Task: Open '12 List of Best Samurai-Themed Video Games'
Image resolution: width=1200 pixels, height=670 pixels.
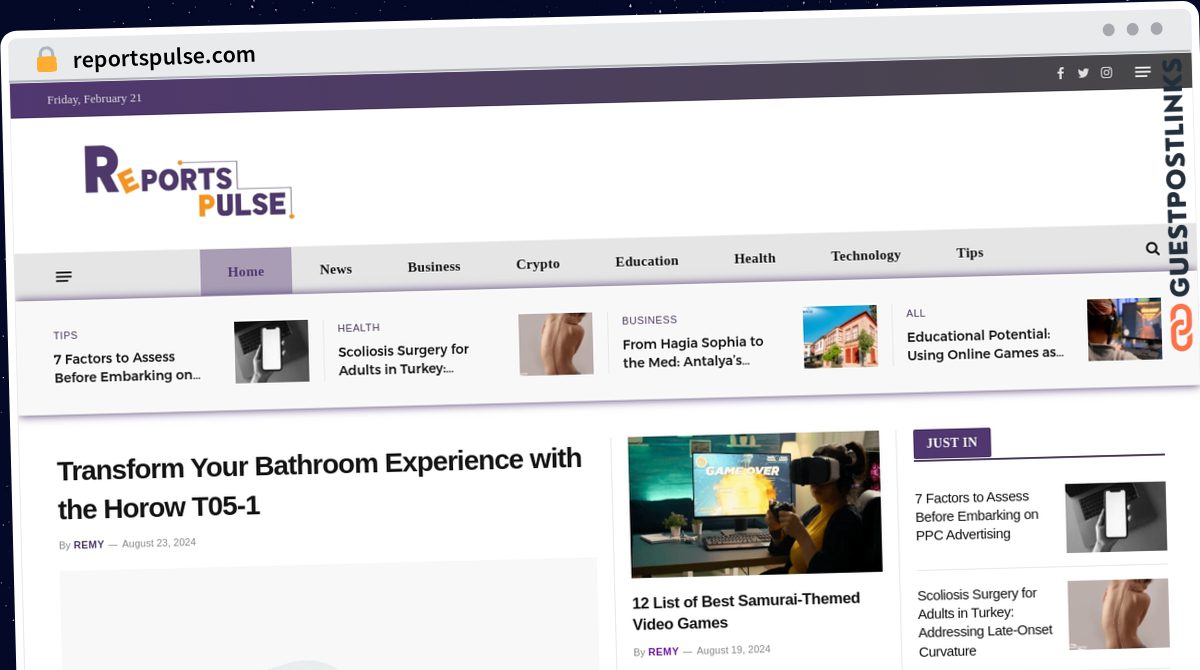Action: click(x=746, y=611)
